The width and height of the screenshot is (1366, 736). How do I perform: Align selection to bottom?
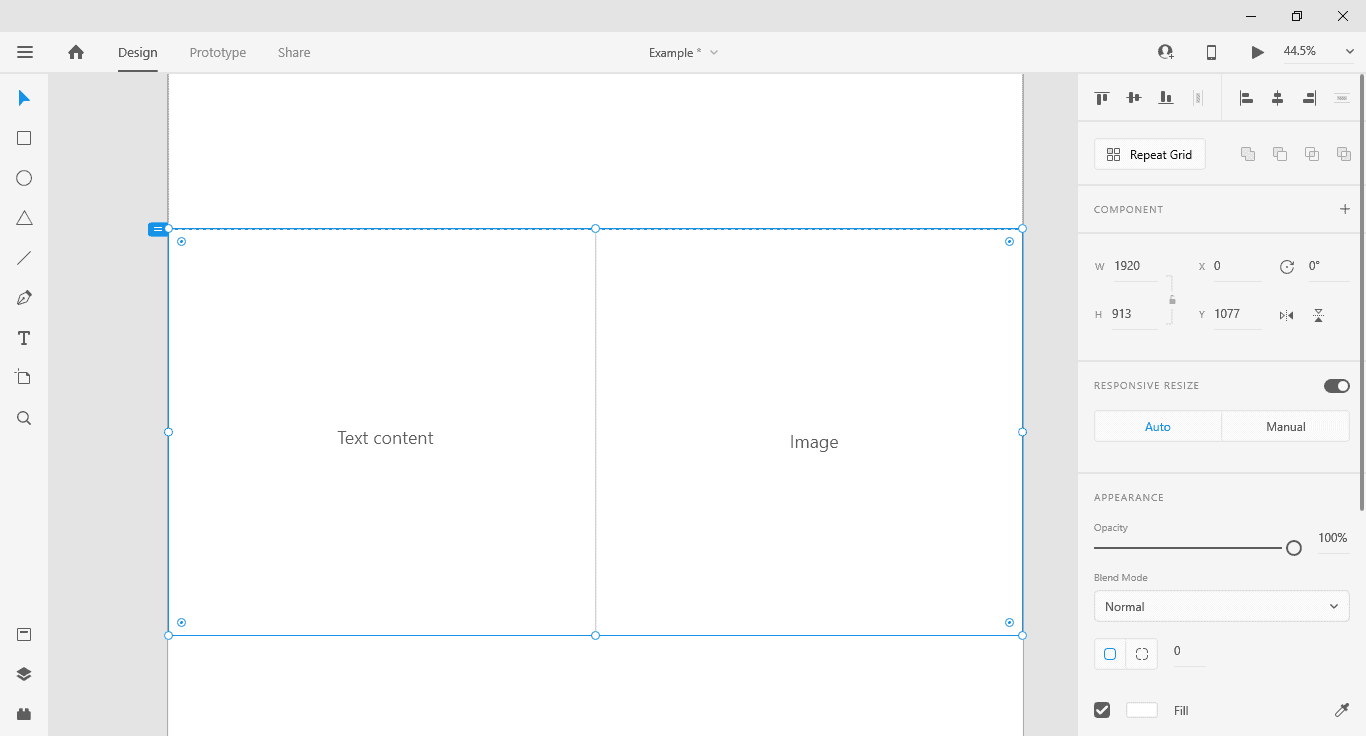click(x=1166, y=98)
